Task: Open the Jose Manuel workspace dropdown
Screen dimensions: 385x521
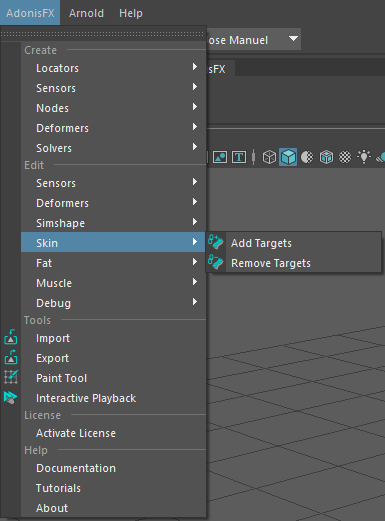Action: pyautogui.click(x=253, y=40)
